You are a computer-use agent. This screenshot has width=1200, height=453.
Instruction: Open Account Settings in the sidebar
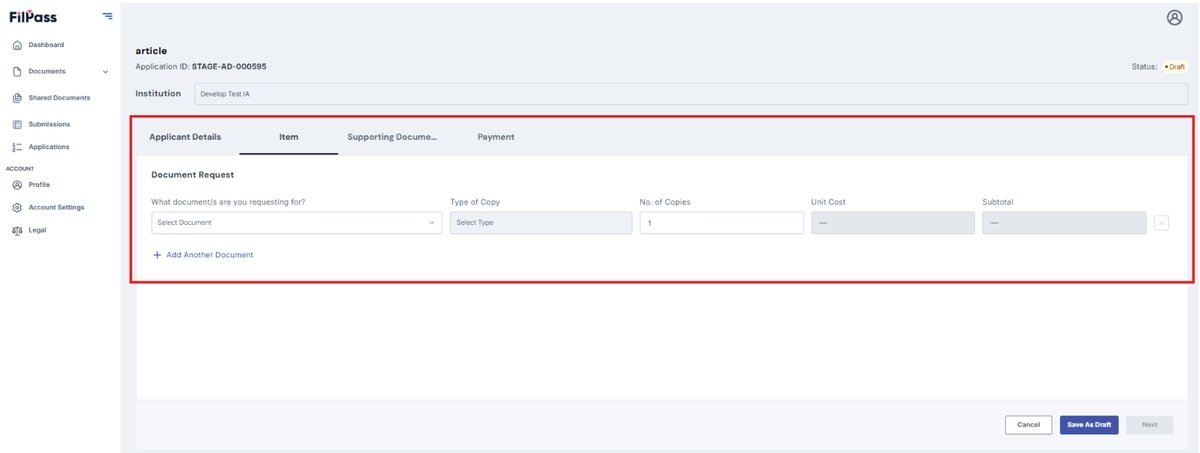click(56, 207)
